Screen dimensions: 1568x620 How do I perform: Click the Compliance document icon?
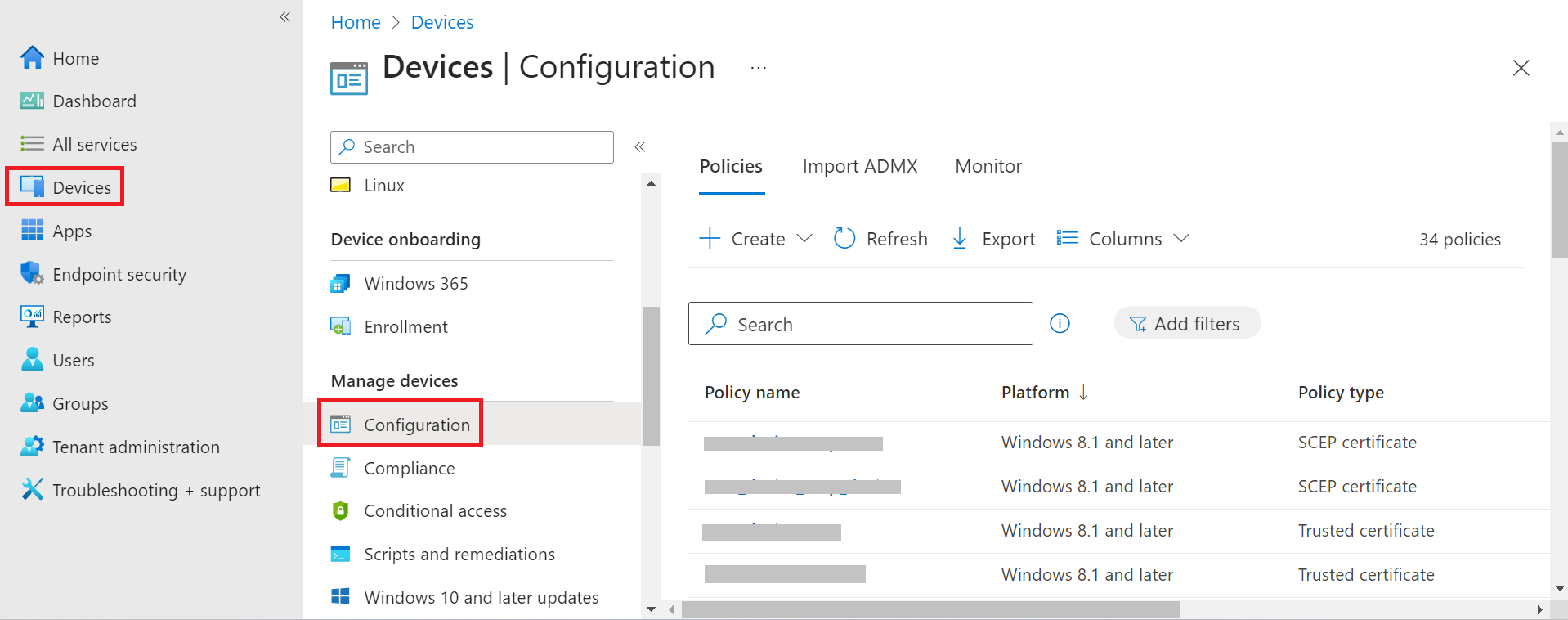(x=341, y=468)
